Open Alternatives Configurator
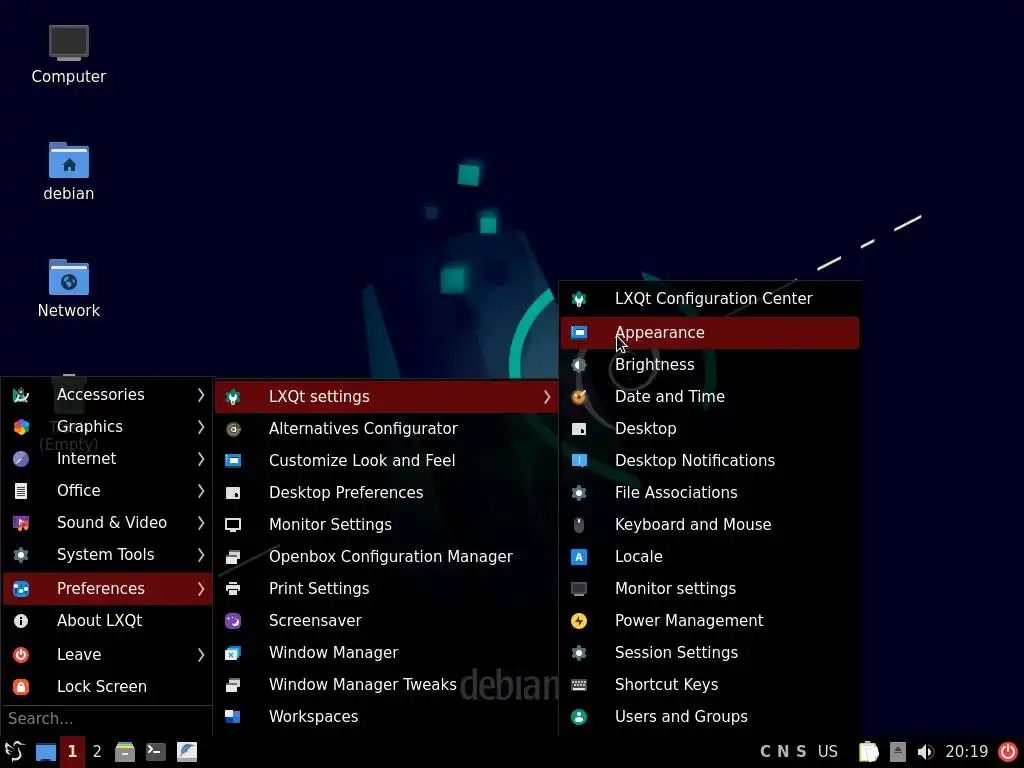This screenshot has width=1024, height=768. [386, 429]
